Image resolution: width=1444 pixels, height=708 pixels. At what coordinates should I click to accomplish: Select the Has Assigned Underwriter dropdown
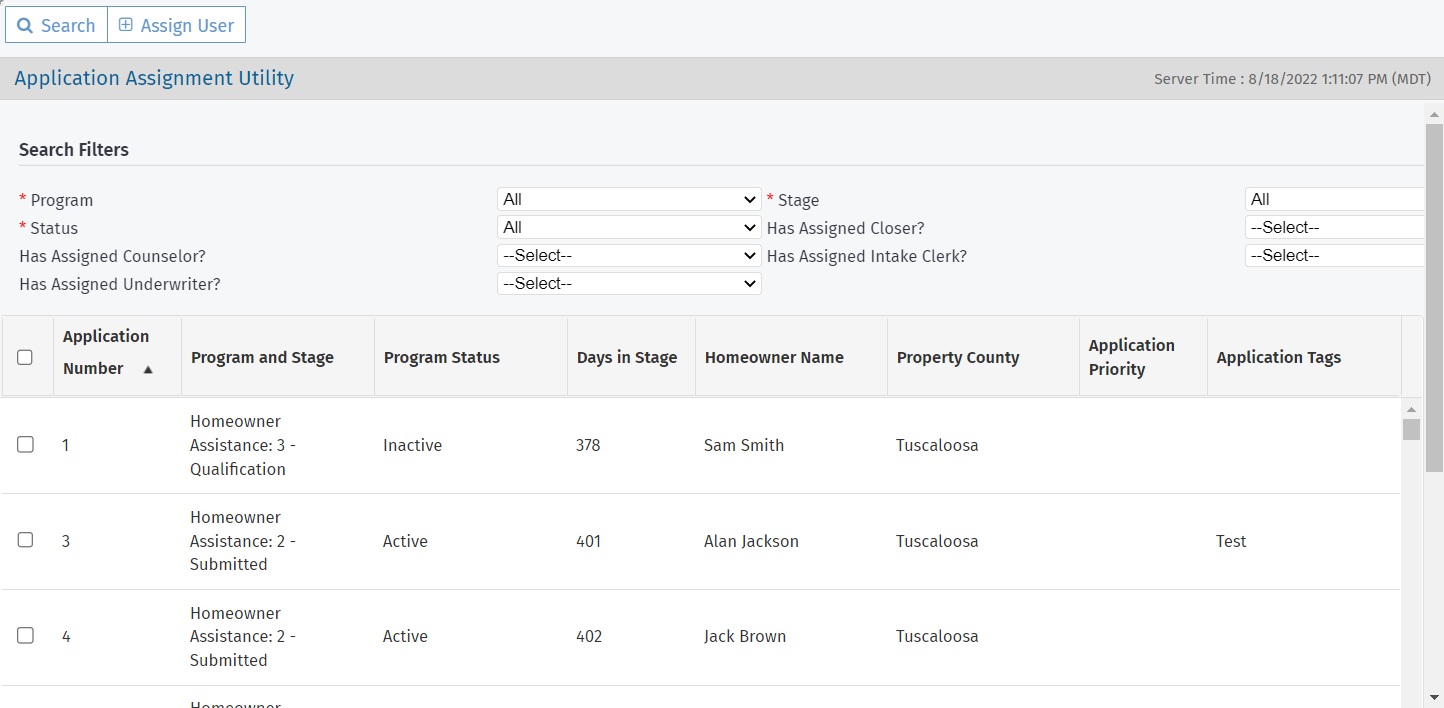click(628, 283)
